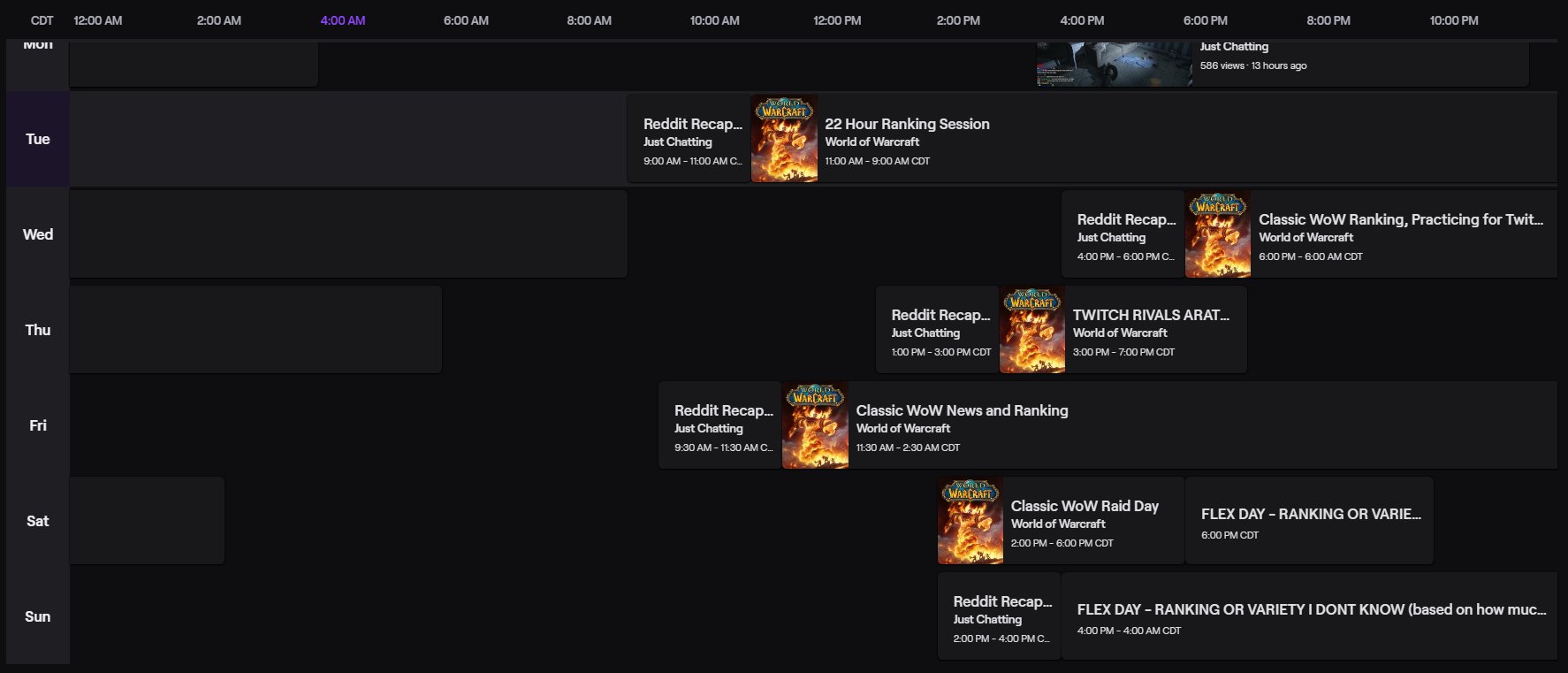Click the '3:00 PM - 7:00 PM CDT' time text
This screenshot has height=673, width=1568.
point(1123,352)
